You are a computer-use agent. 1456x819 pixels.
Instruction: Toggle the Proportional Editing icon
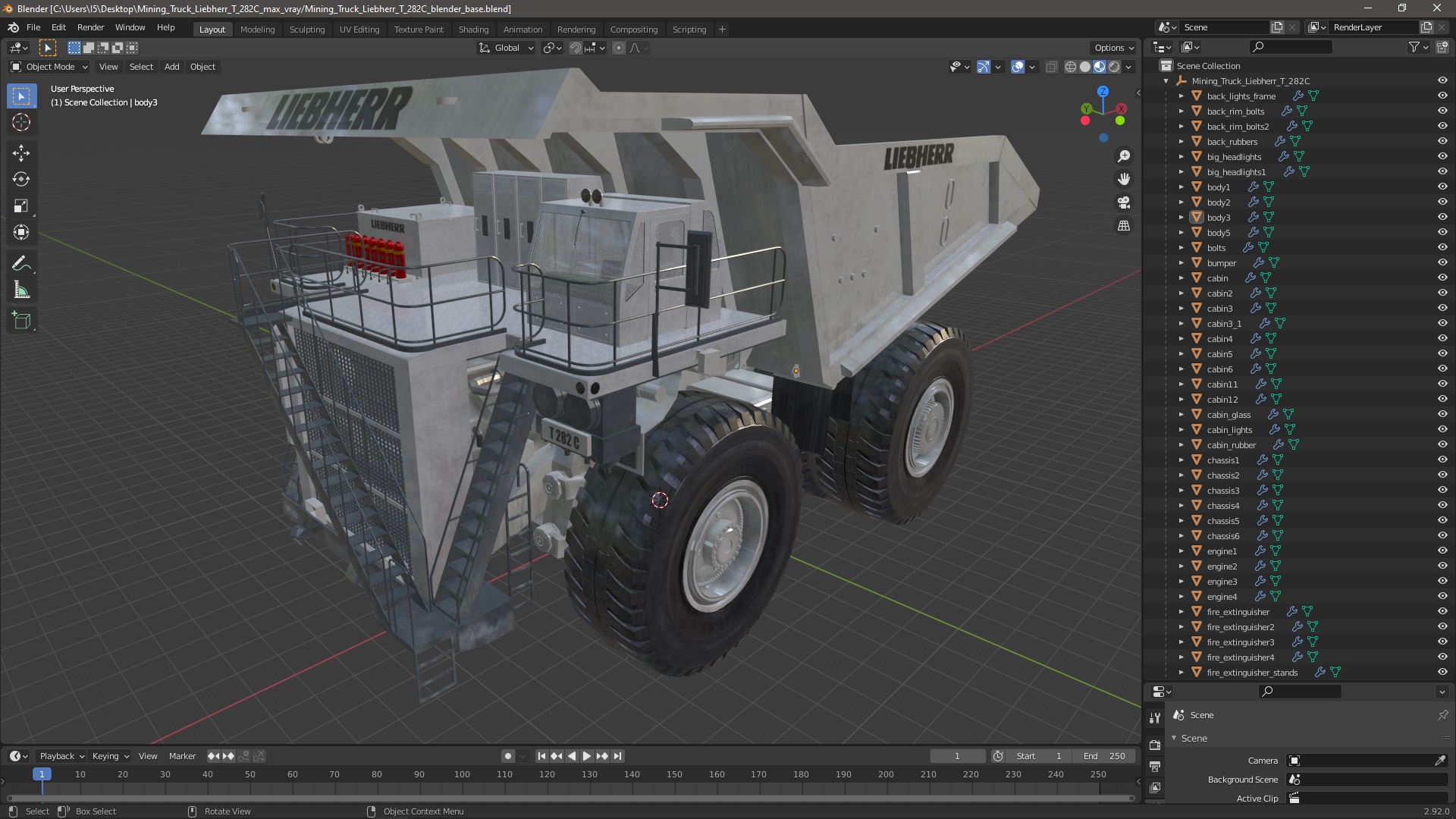coord(618,47)
